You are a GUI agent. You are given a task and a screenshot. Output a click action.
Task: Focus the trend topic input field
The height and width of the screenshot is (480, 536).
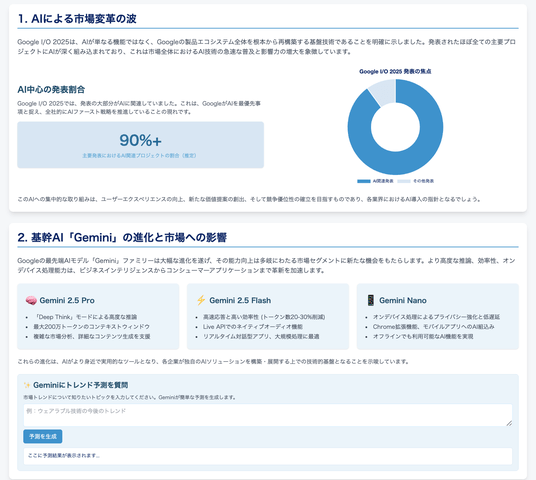tap(268, 415)
